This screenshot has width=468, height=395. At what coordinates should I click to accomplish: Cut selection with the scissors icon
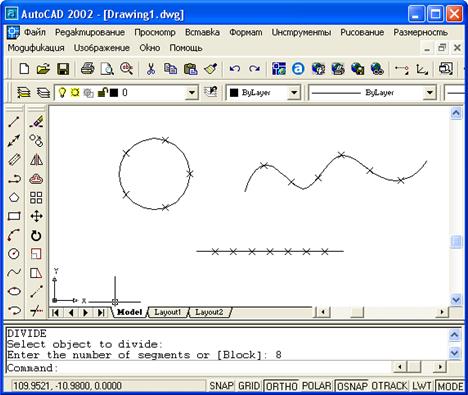pos(151,69)
